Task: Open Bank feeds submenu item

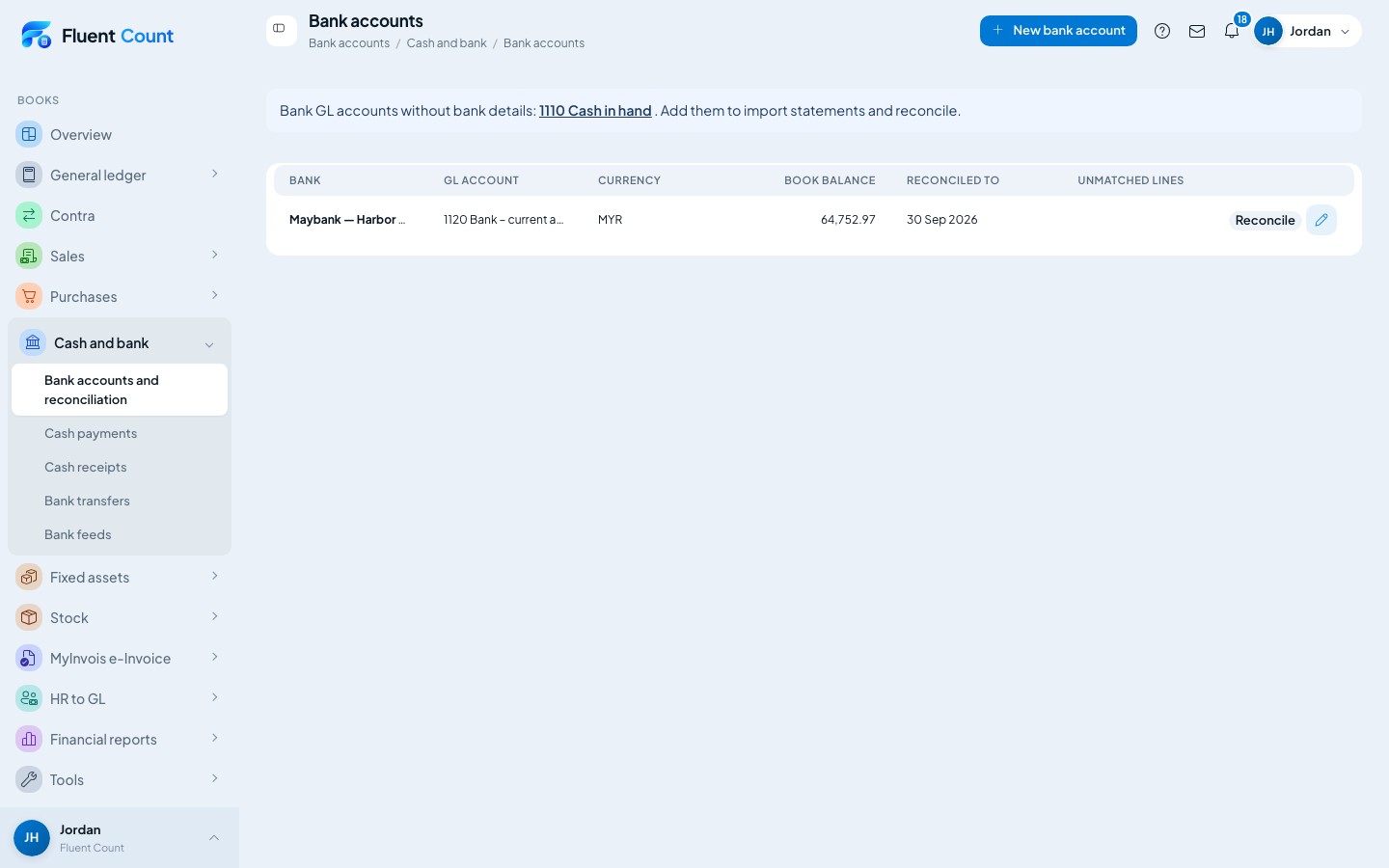Action: pos(120,534)
